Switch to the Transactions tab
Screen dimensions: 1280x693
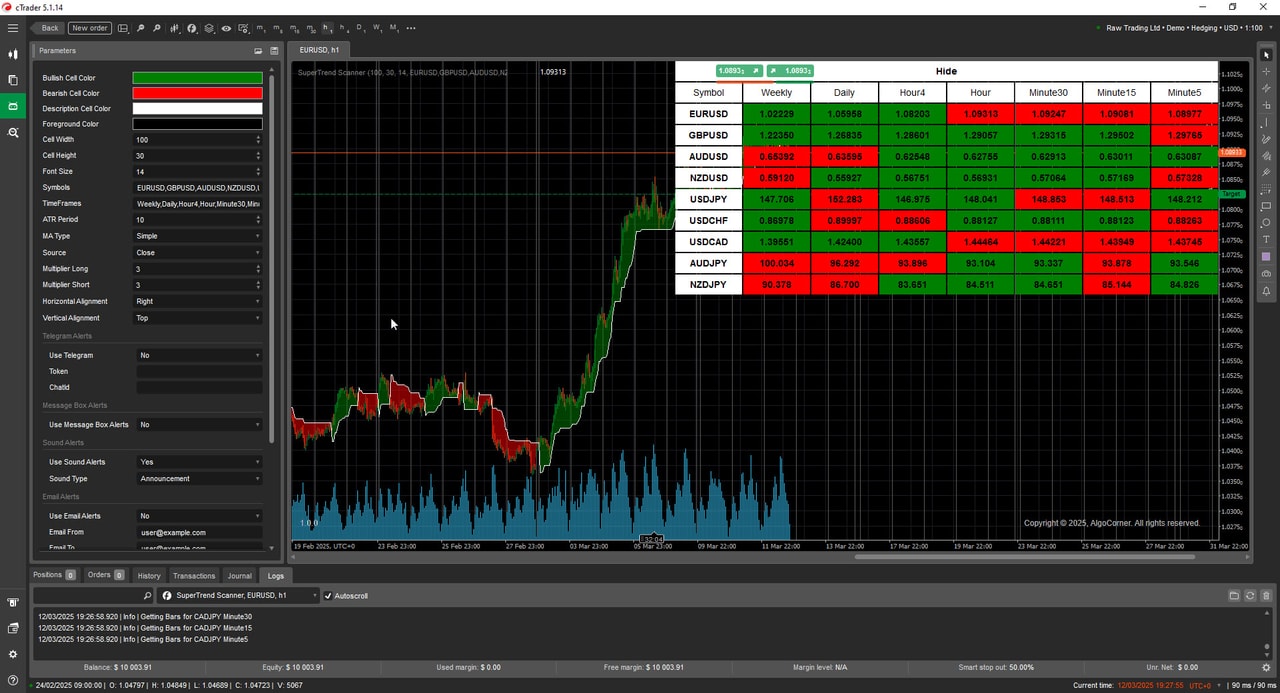(193, 575)
